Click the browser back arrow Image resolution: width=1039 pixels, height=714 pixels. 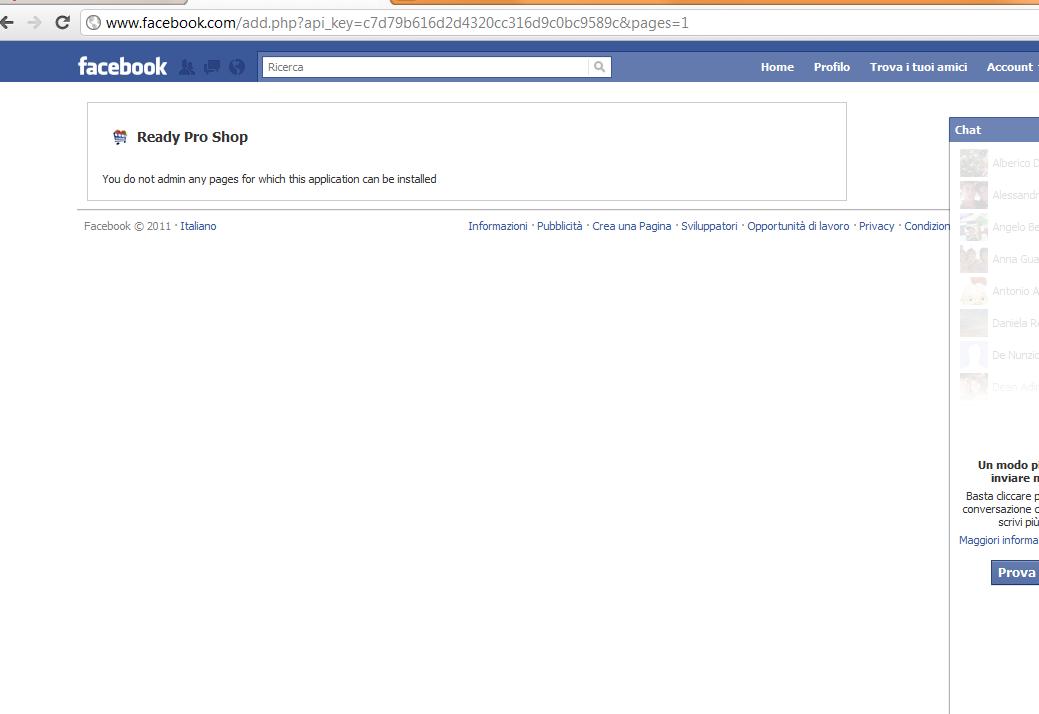[x=7, y=23]
